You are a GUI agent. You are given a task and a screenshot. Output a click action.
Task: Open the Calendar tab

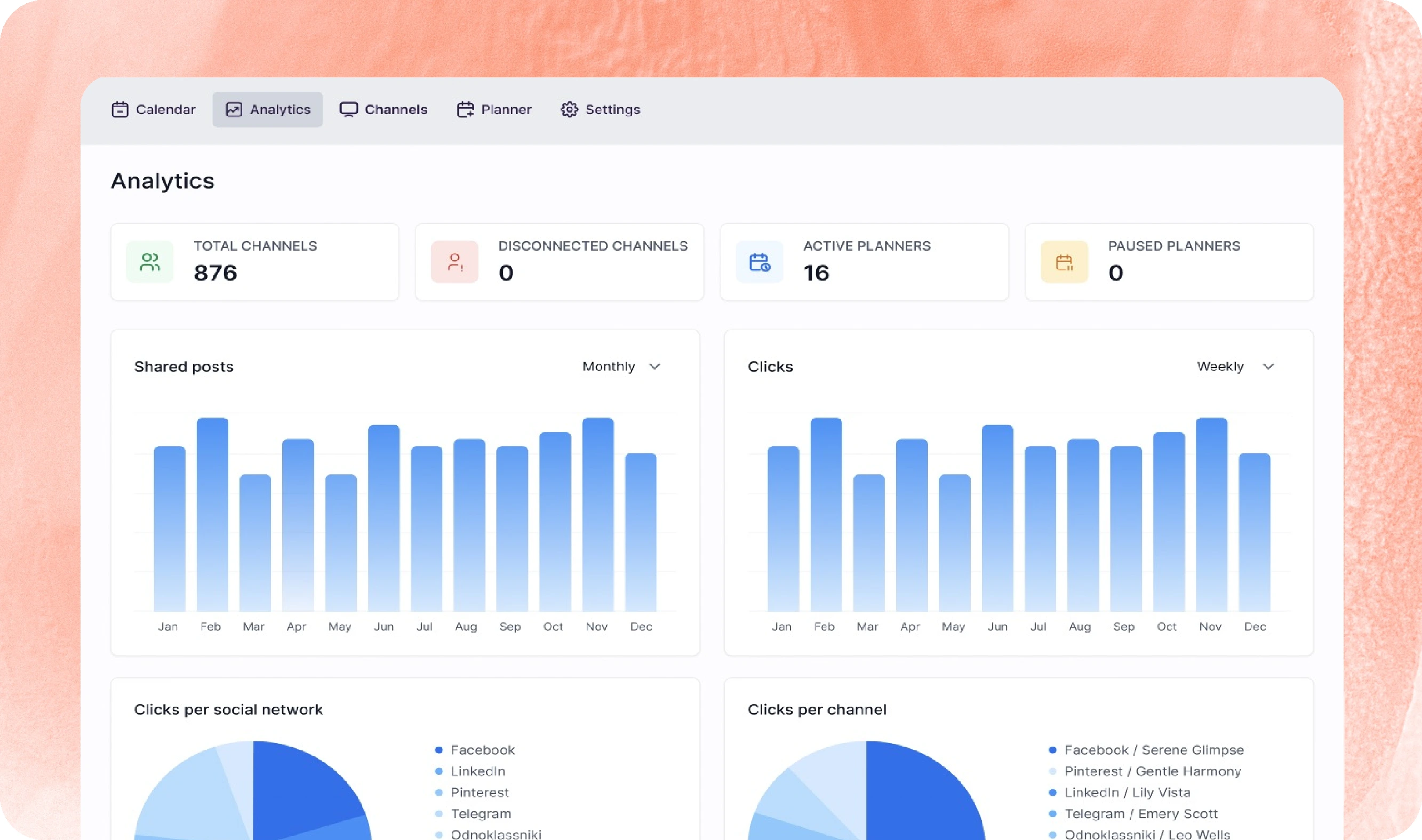click(154, 109)
